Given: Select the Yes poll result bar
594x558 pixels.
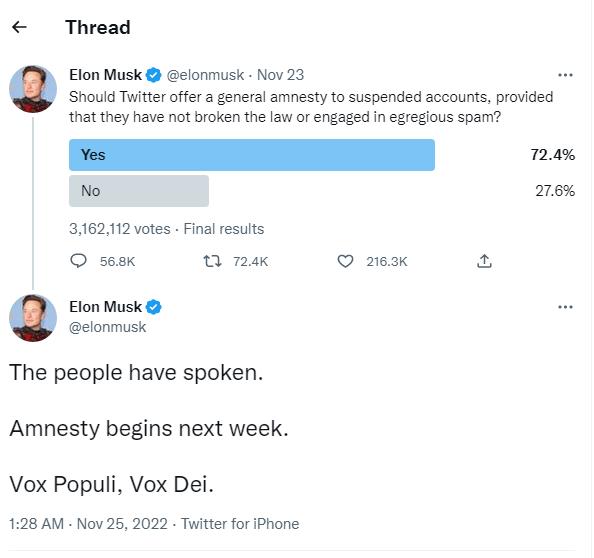Looking at the screenshot, I should [x=252, y=155].
